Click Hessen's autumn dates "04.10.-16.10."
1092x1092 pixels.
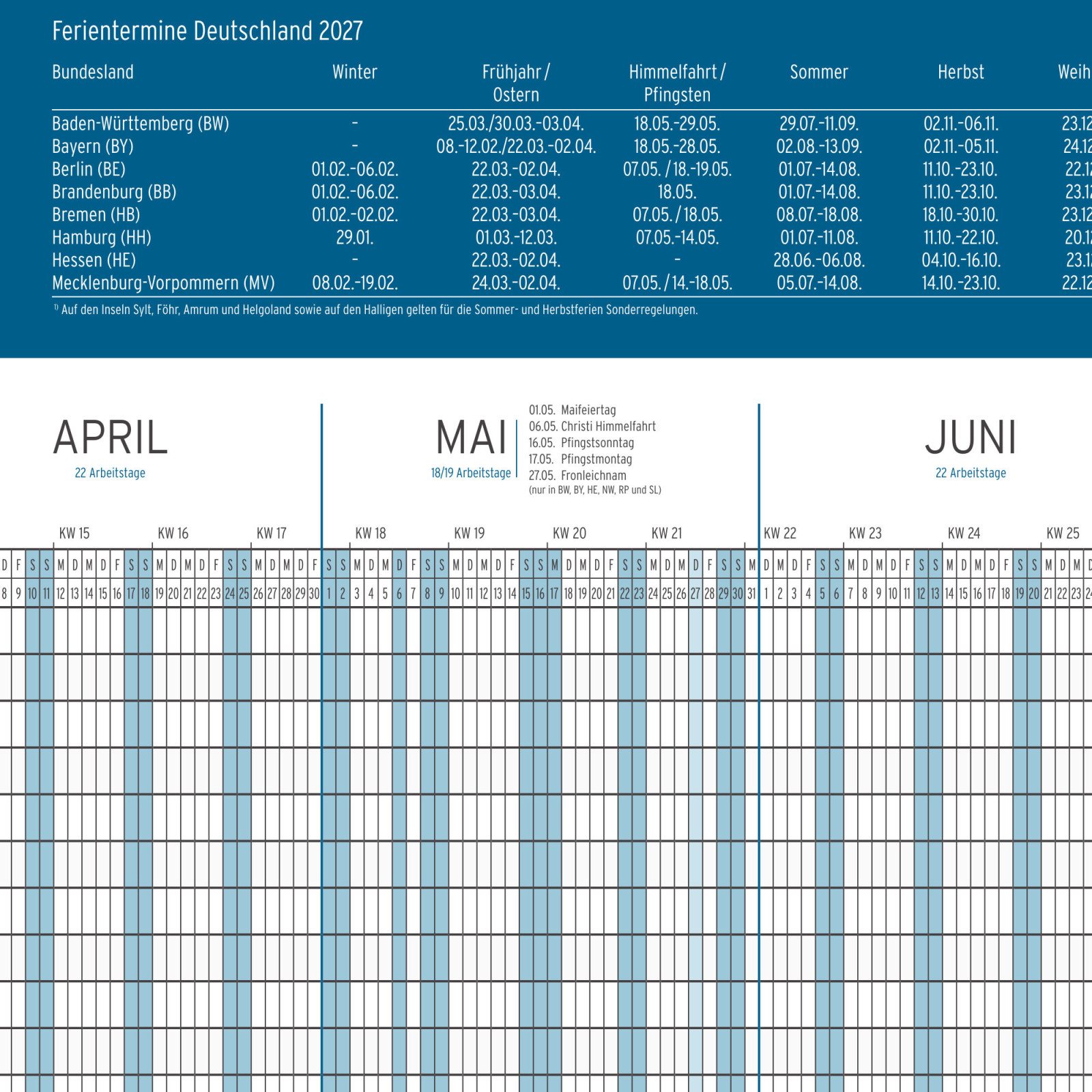pos(961,261)
